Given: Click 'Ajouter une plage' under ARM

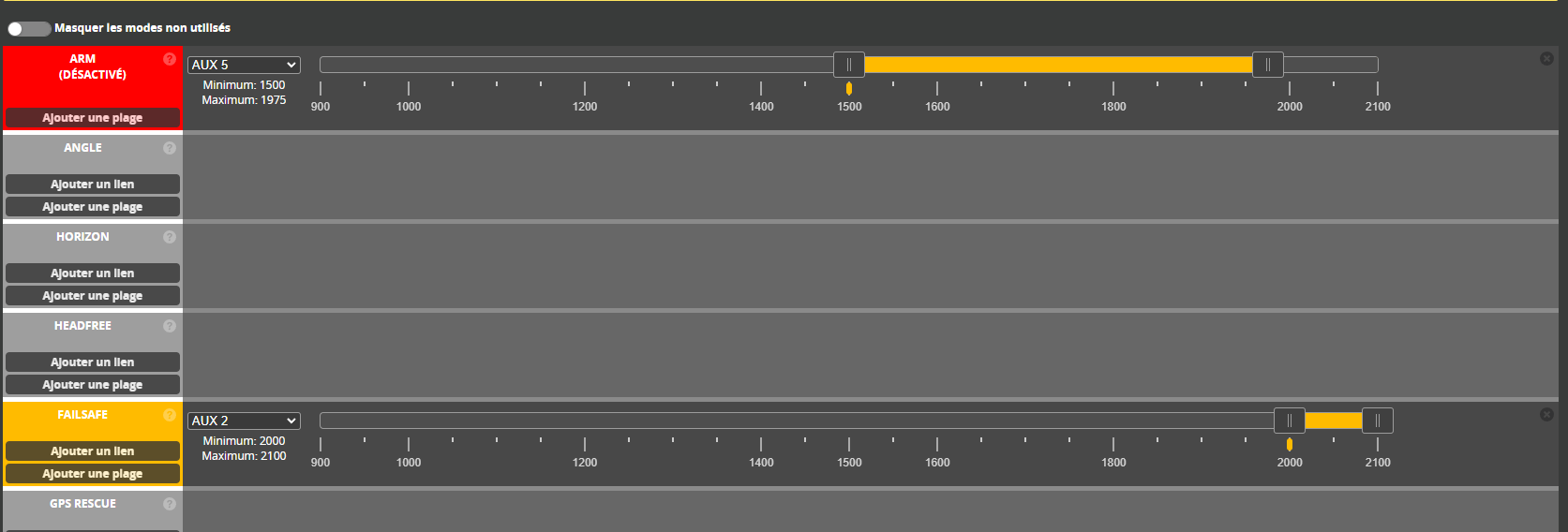Looking at the screenshot, I should (x=92, y=118).
